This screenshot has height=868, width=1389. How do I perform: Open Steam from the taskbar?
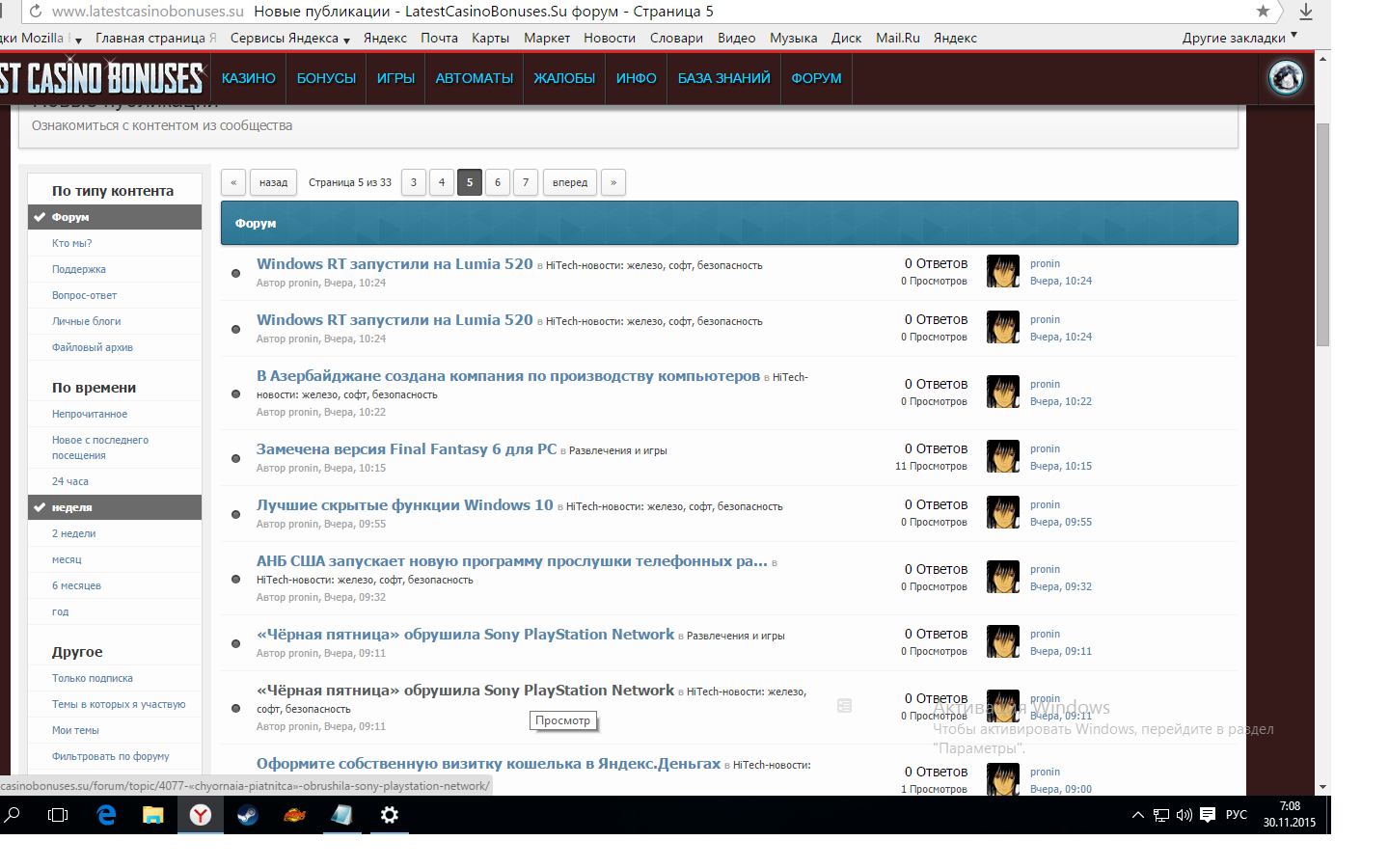(248, 816)
